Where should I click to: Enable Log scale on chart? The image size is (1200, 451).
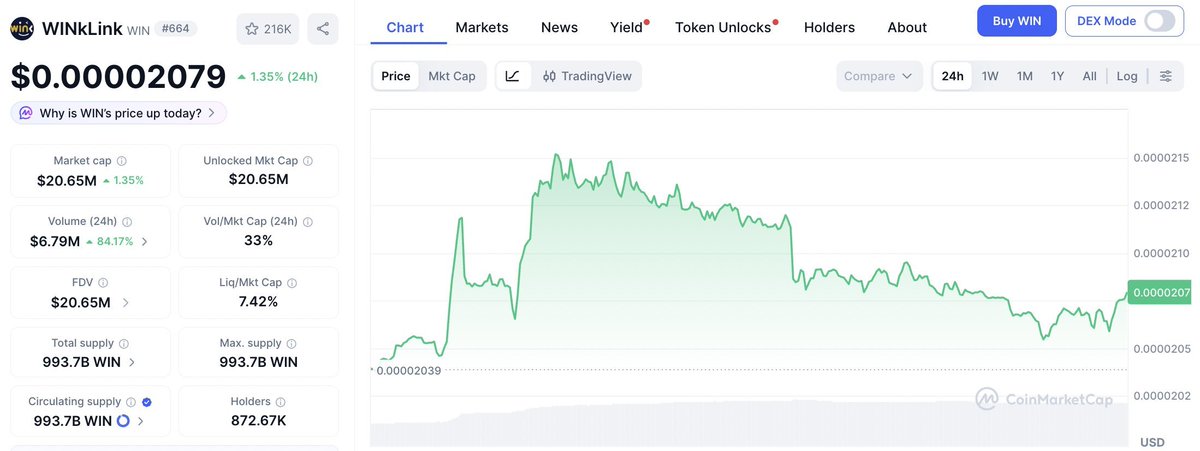tap(1127, 76)
